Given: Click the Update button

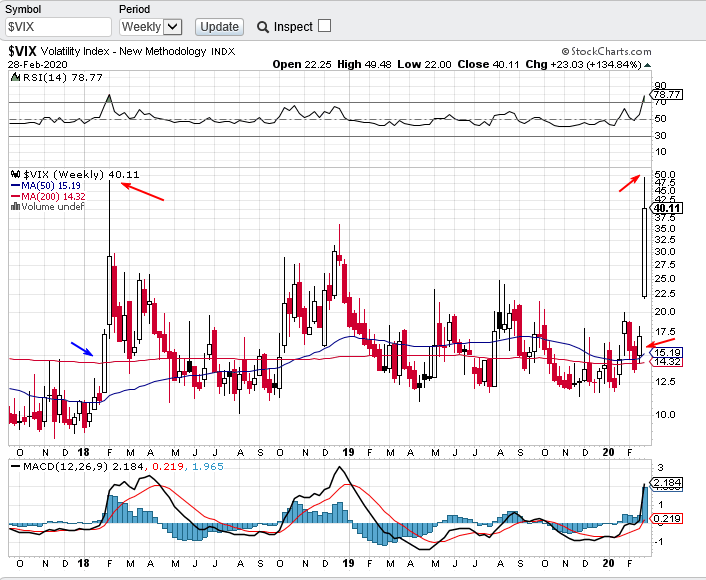Looking at the screenshot, I should point(219,27).
